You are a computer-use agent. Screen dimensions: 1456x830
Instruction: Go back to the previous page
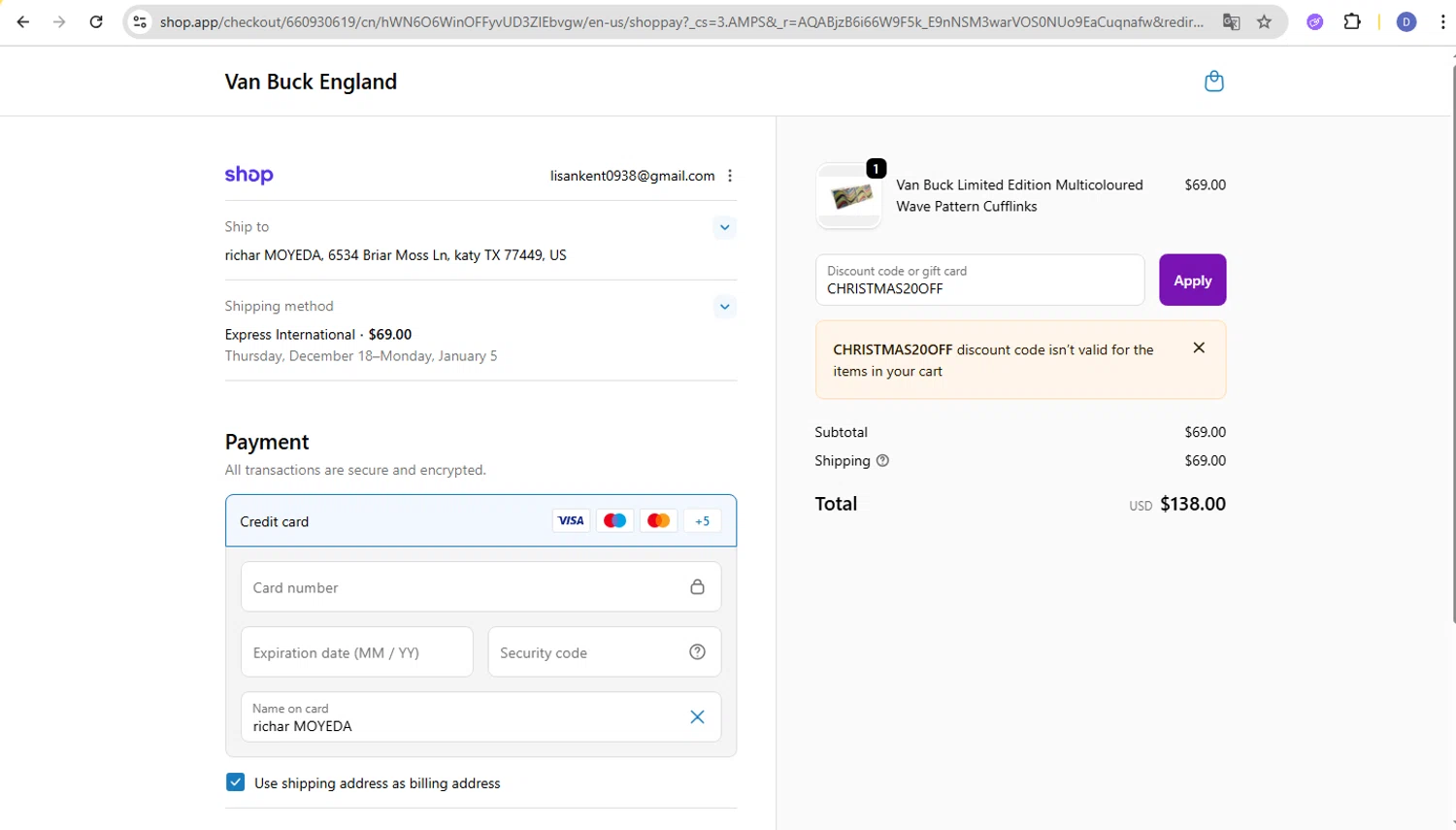click(23, 21)
